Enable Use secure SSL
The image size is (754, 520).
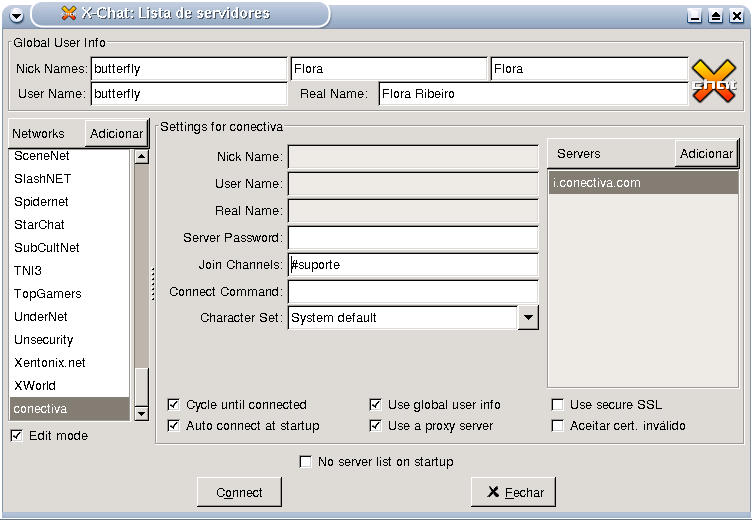click(x=557, y=404)
